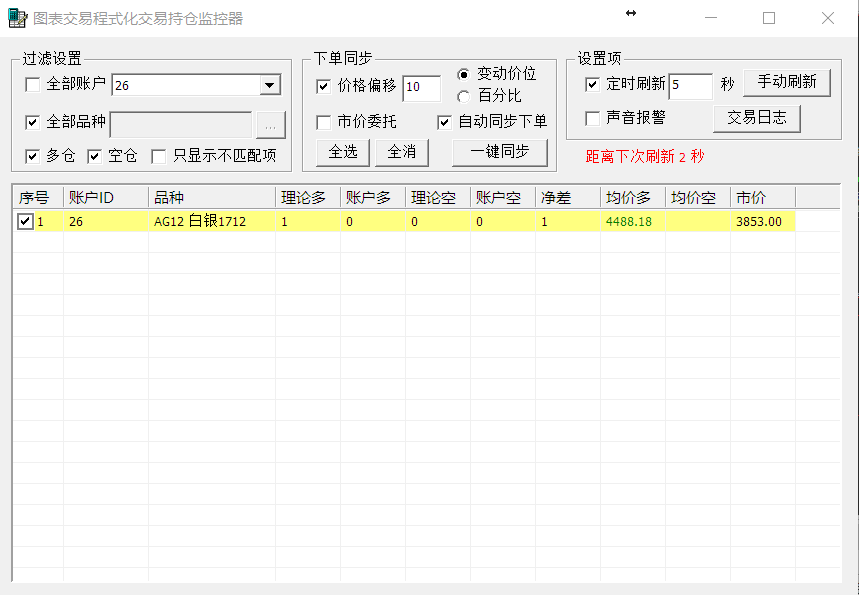Image resolution: width=859 pixels, height=595 pixels.
Task: Click the disabled 品种 text field
Action: click(x=181, y=125)
